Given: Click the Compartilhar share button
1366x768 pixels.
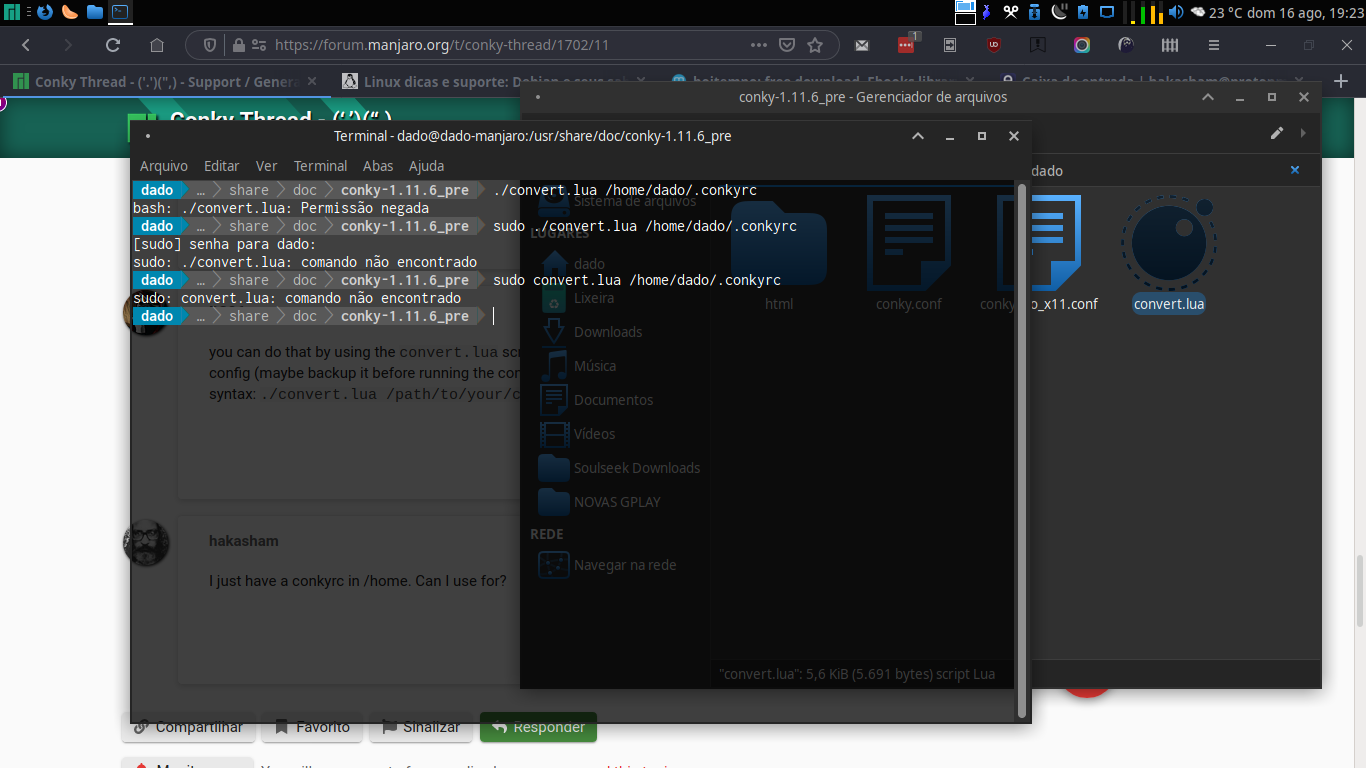Looking at the screenshot, I should coord(187,727).
